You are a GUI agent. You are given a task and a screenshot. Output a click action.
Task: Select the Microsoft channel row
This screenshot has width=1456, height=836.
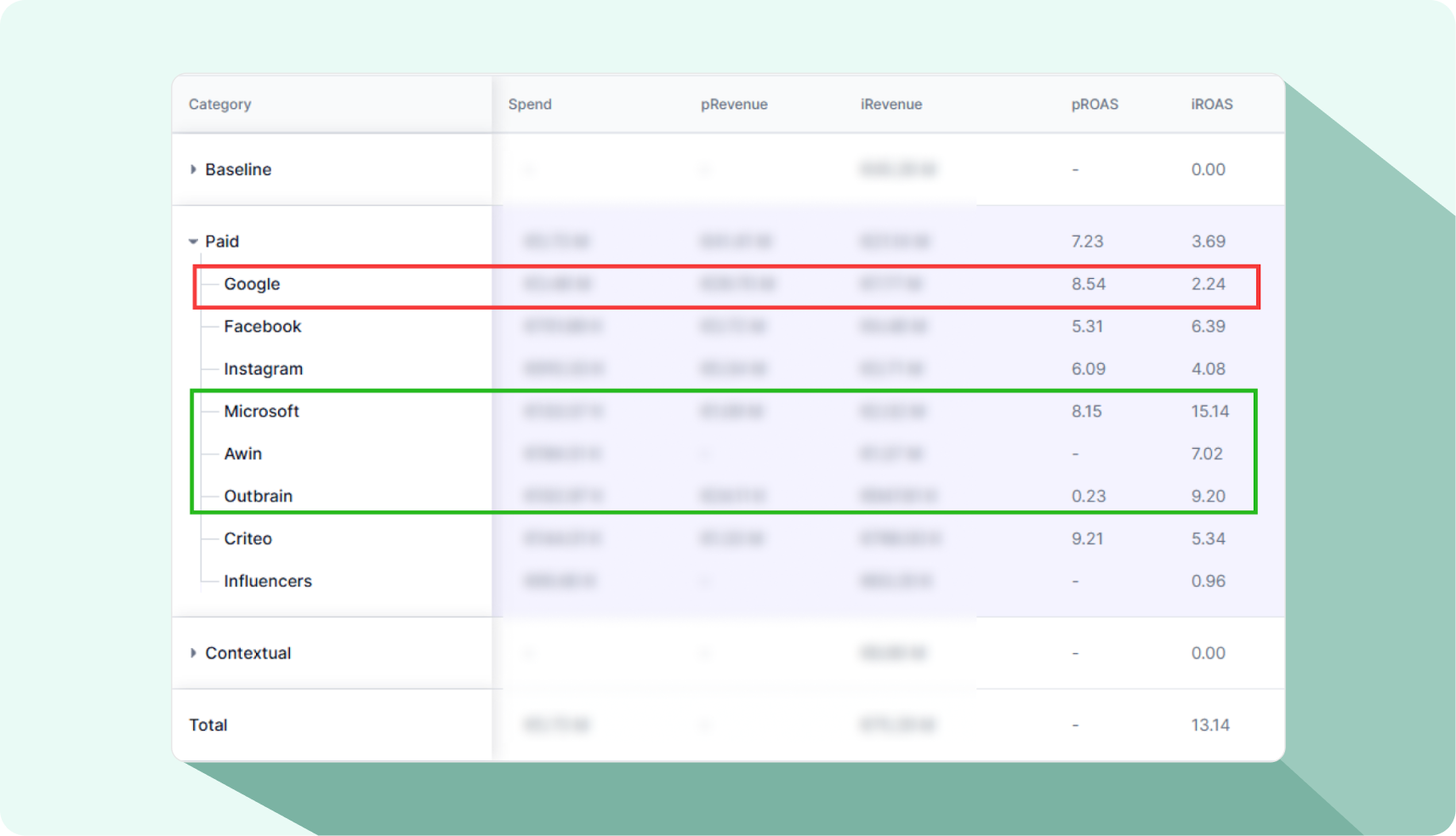pyautogui.click(x=261, y=412)
